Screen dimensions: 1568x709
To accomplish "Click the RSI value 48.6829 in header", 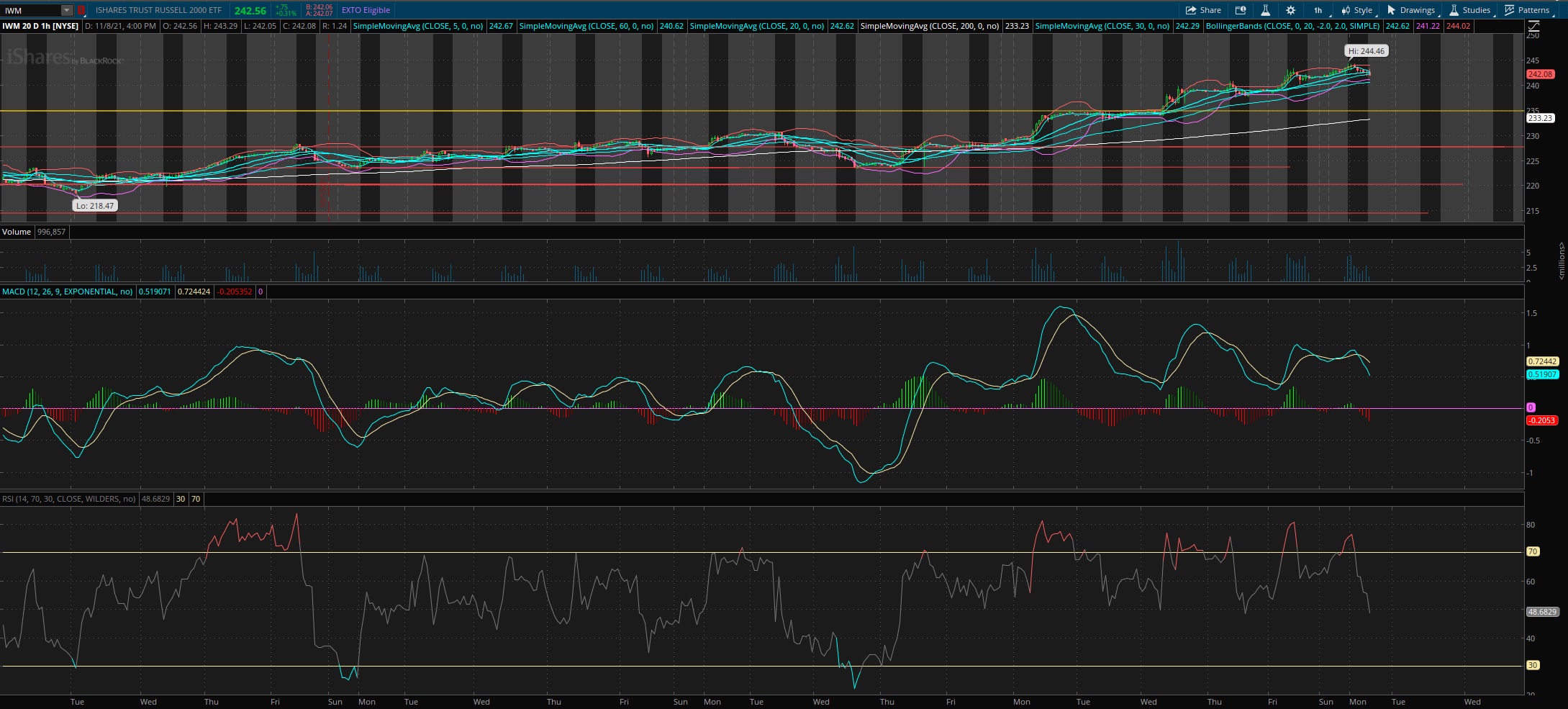I will tap(155, 498).
